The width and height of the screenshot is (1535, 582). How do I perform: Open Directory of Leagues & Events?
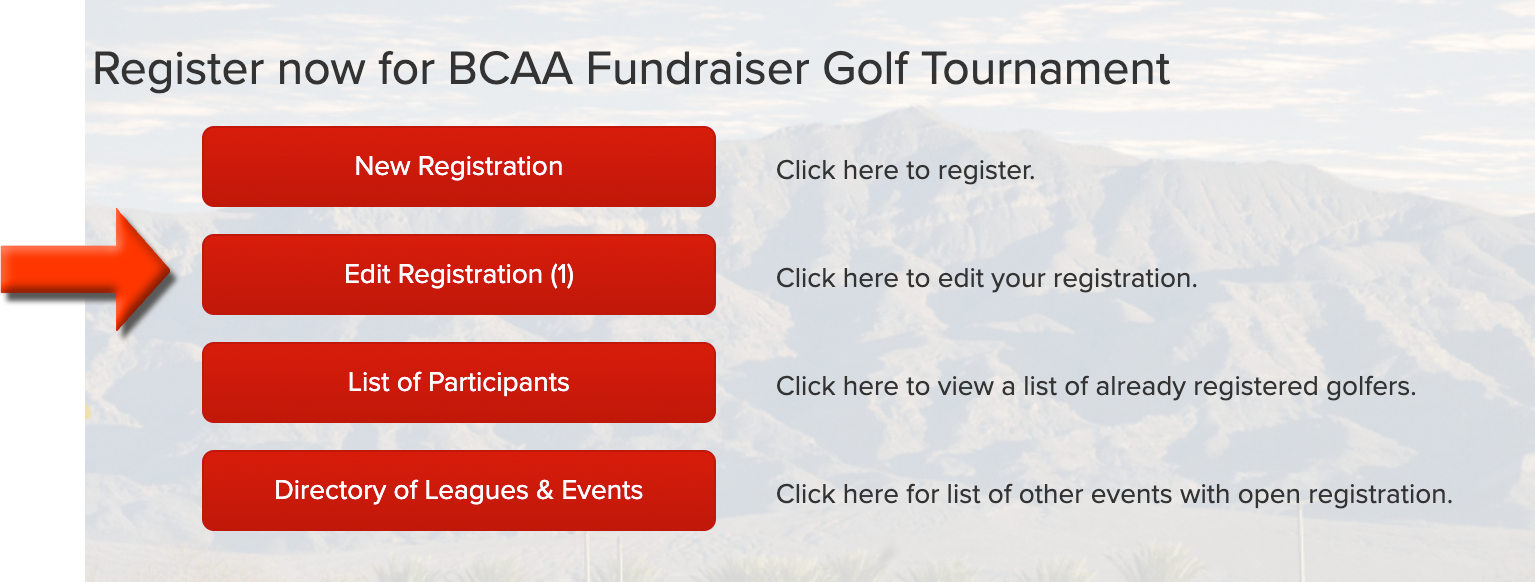coord(459,490)
